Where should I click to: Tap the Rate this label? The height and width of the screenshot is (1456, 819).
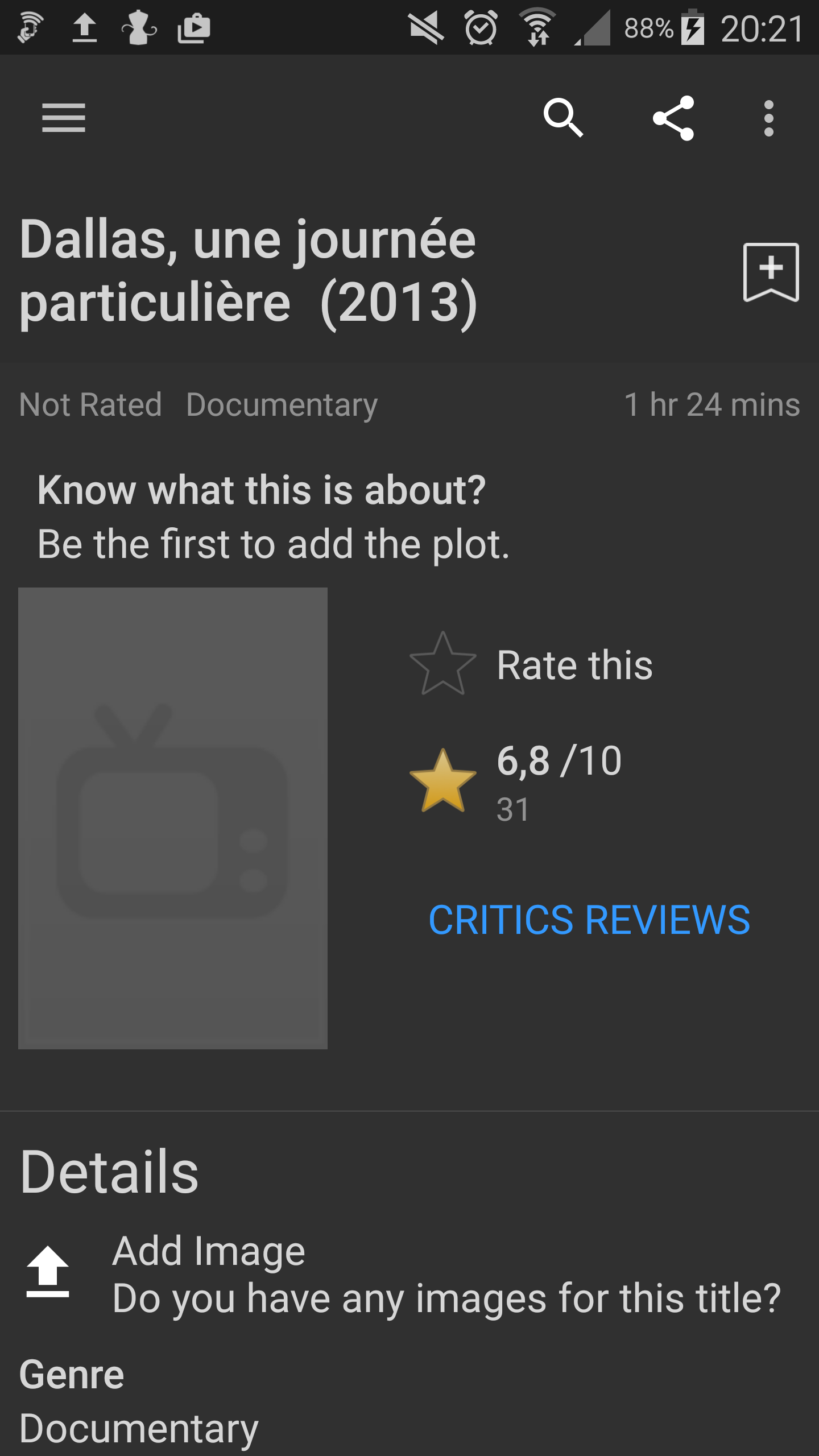point(574,665)
